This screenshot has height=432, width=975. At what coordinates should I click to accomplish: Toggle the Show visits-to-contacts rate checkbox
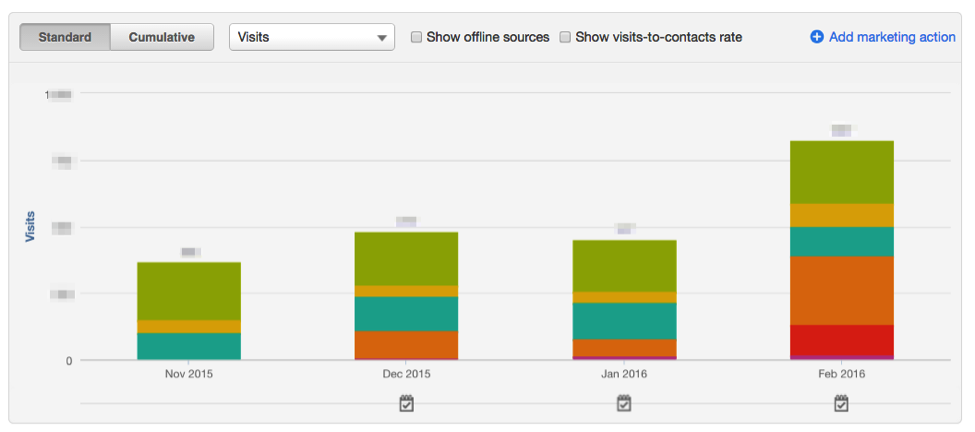(x=565, y=37)
